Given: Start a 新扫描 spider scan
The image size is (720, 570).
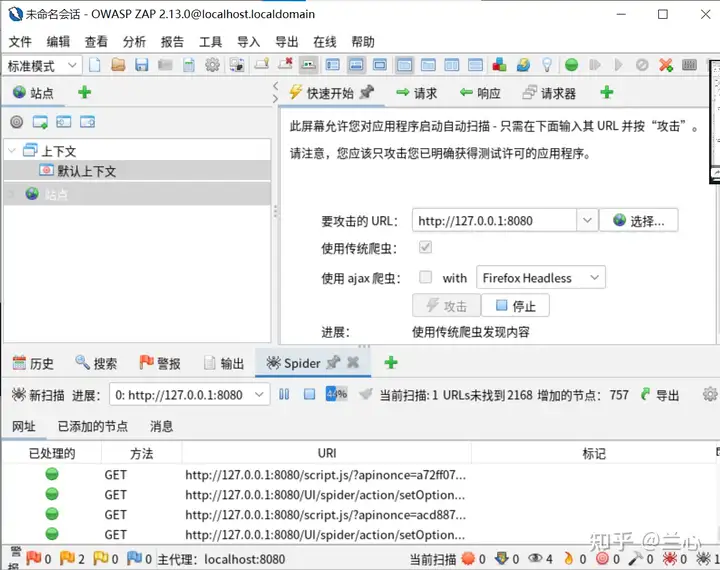Looking at the screenshot, I should (38, 395).
